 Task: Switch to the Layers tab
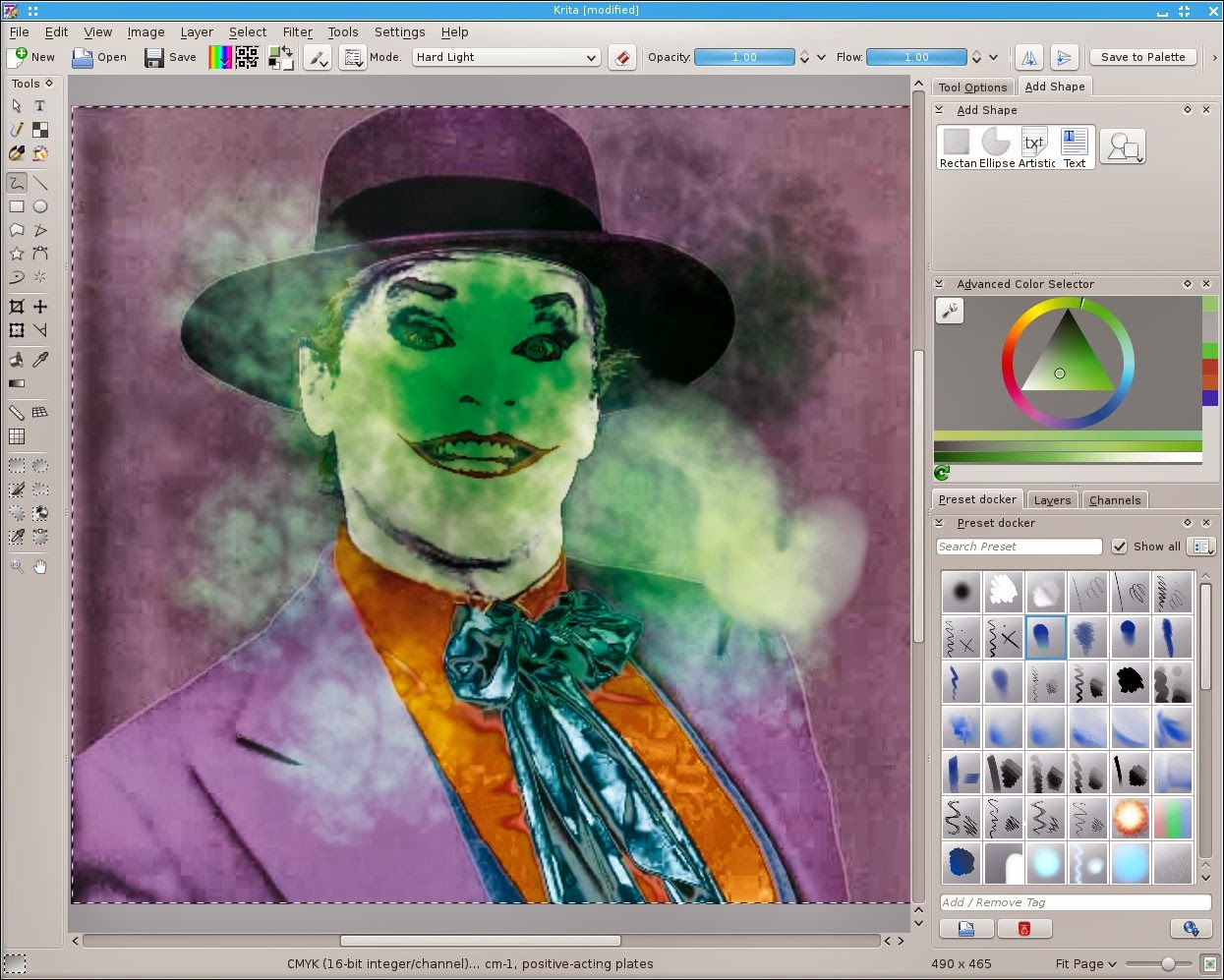point(1052,499)
